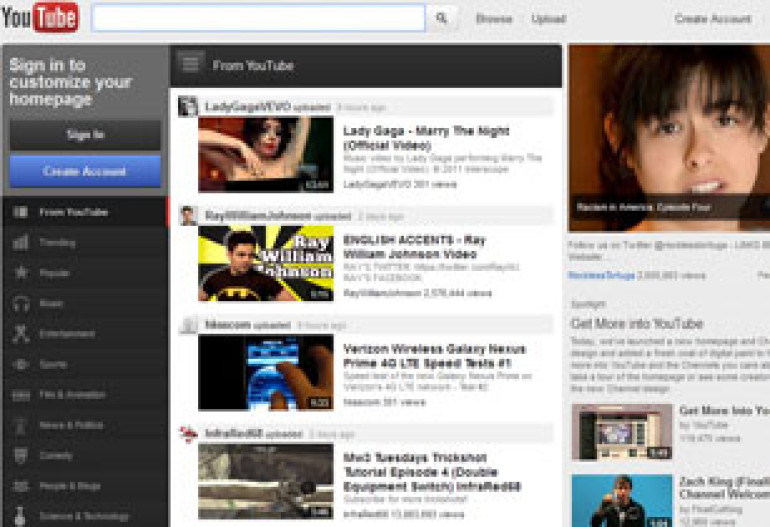The height and width of the screenshot is (527, 770).
Task: Open title Lady Gaga - Marry The Night
Action: (426, 138)
